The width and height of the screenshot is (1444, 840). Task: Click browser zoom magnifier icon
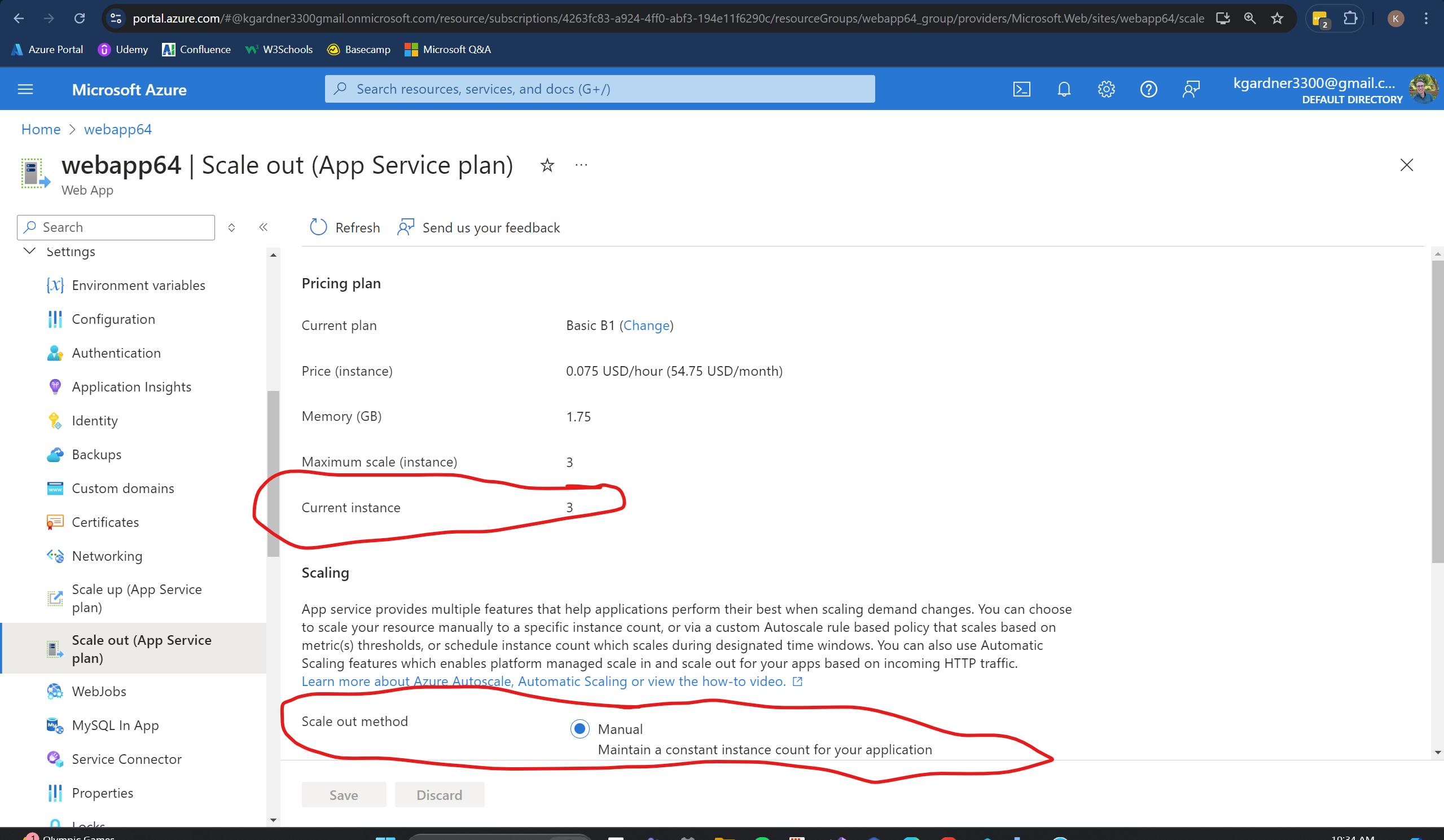click(x=1250, y=19)
